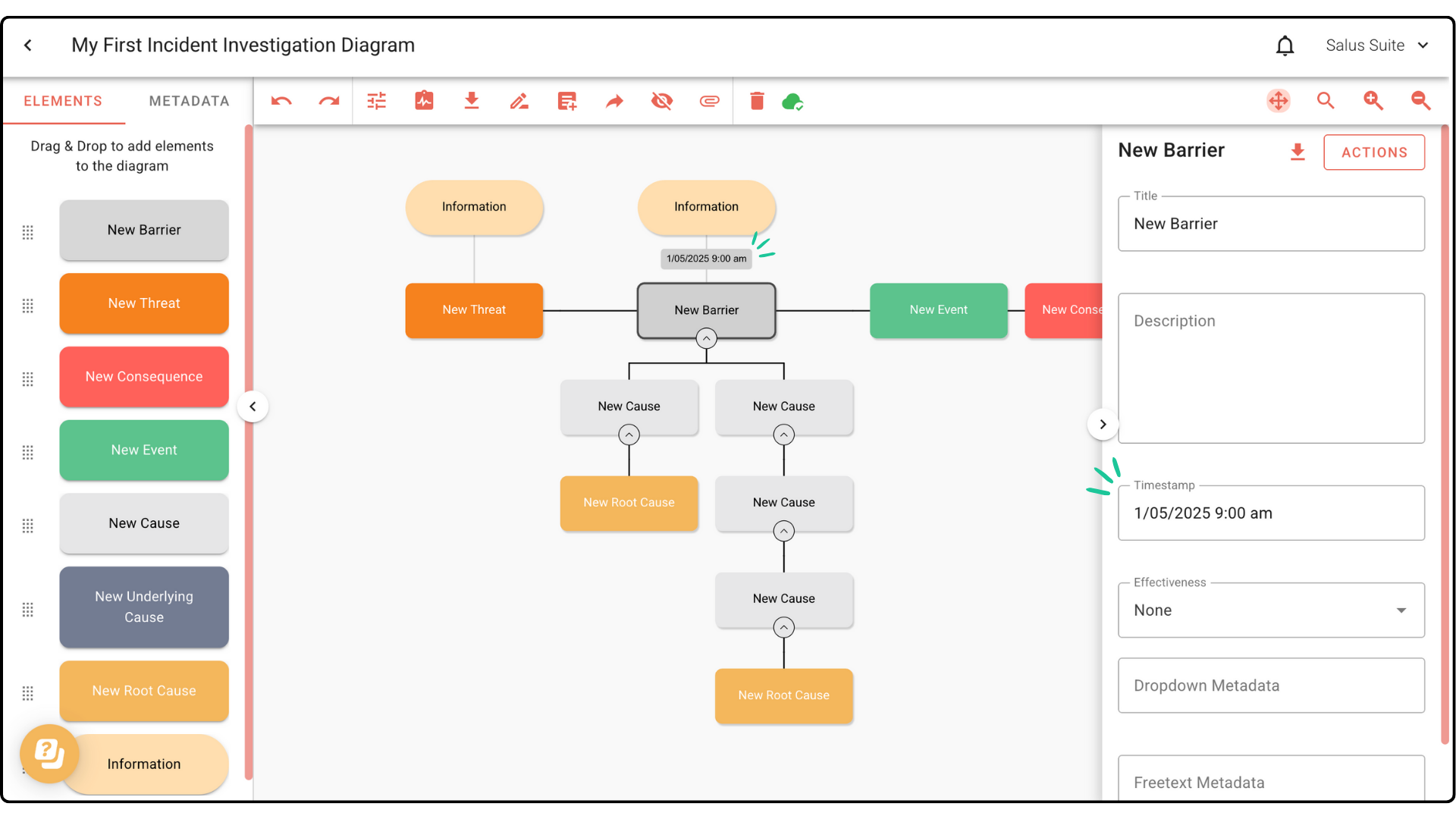Viewport: 1456px width, 819px height.
Task: Click the zoom in magnifier icon
Action: click(1373, 101)
